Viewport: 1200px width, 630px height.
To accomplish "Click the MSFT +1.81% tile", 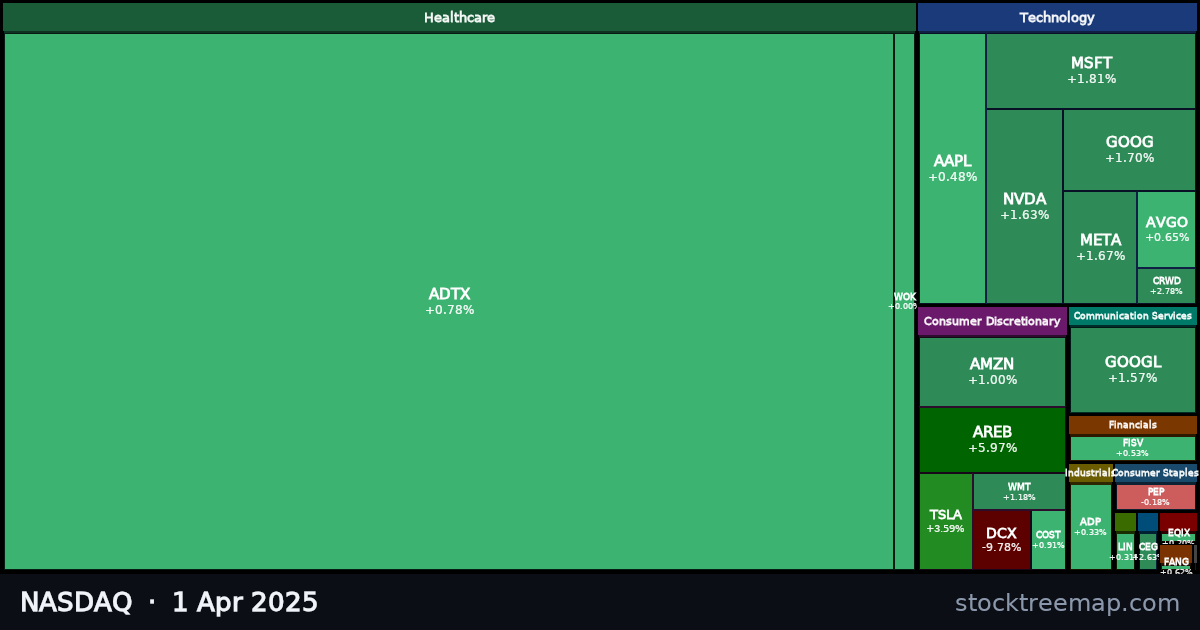I will click(1091, 71).
